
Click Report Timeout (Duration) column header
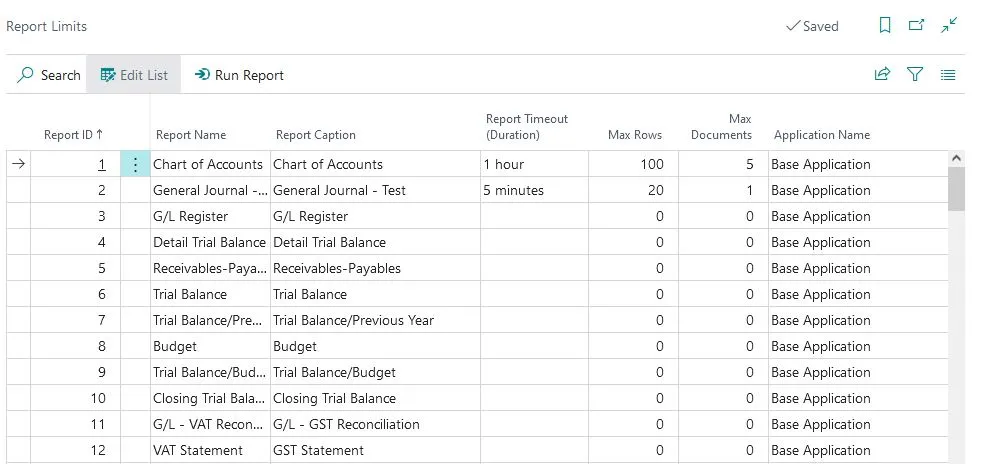[x=527, y=127]
